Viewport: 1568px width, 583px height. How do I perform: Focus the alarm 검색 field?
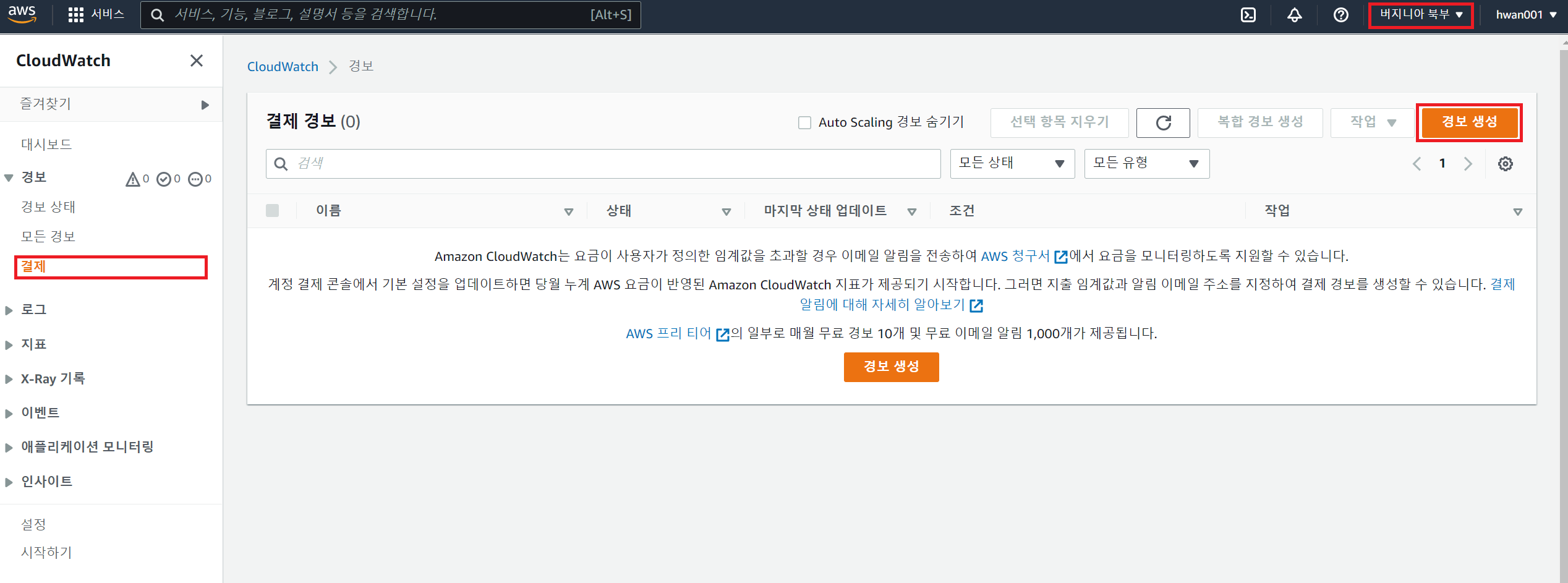(603, 164)
